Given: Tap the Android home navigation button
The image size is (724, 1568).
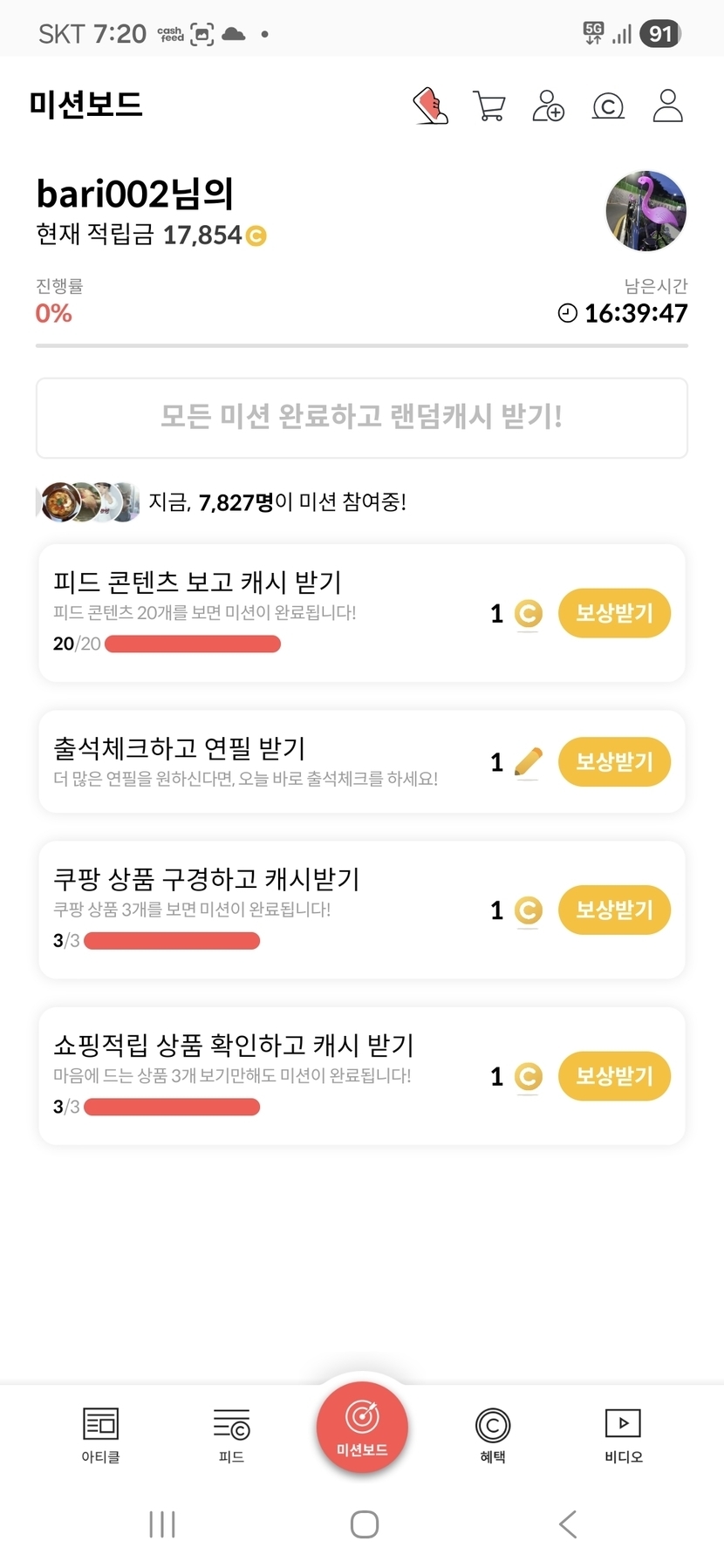Looking at the screenshot, I should point(364,1524).
